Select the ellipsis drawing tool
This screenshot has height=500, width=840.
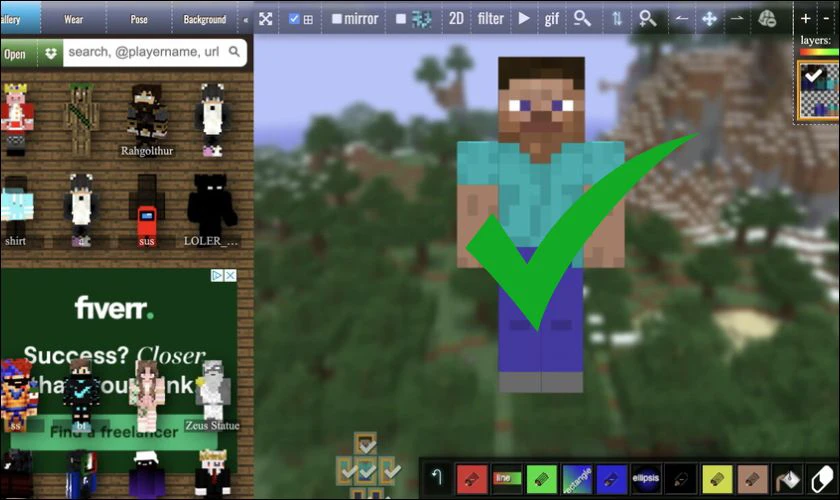646,479
